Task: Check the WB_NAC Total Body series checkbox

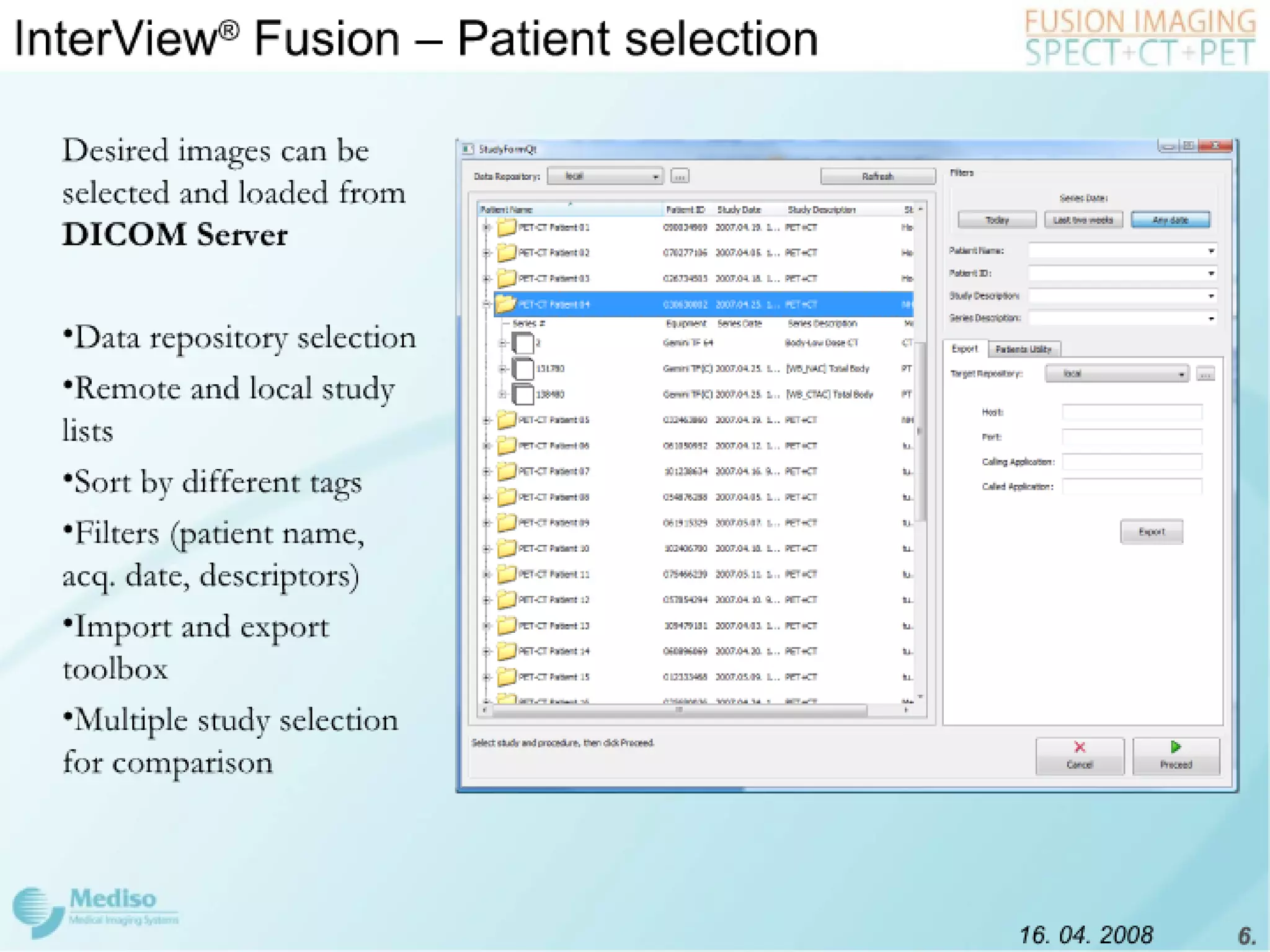Action: click(x=523, y=369)
